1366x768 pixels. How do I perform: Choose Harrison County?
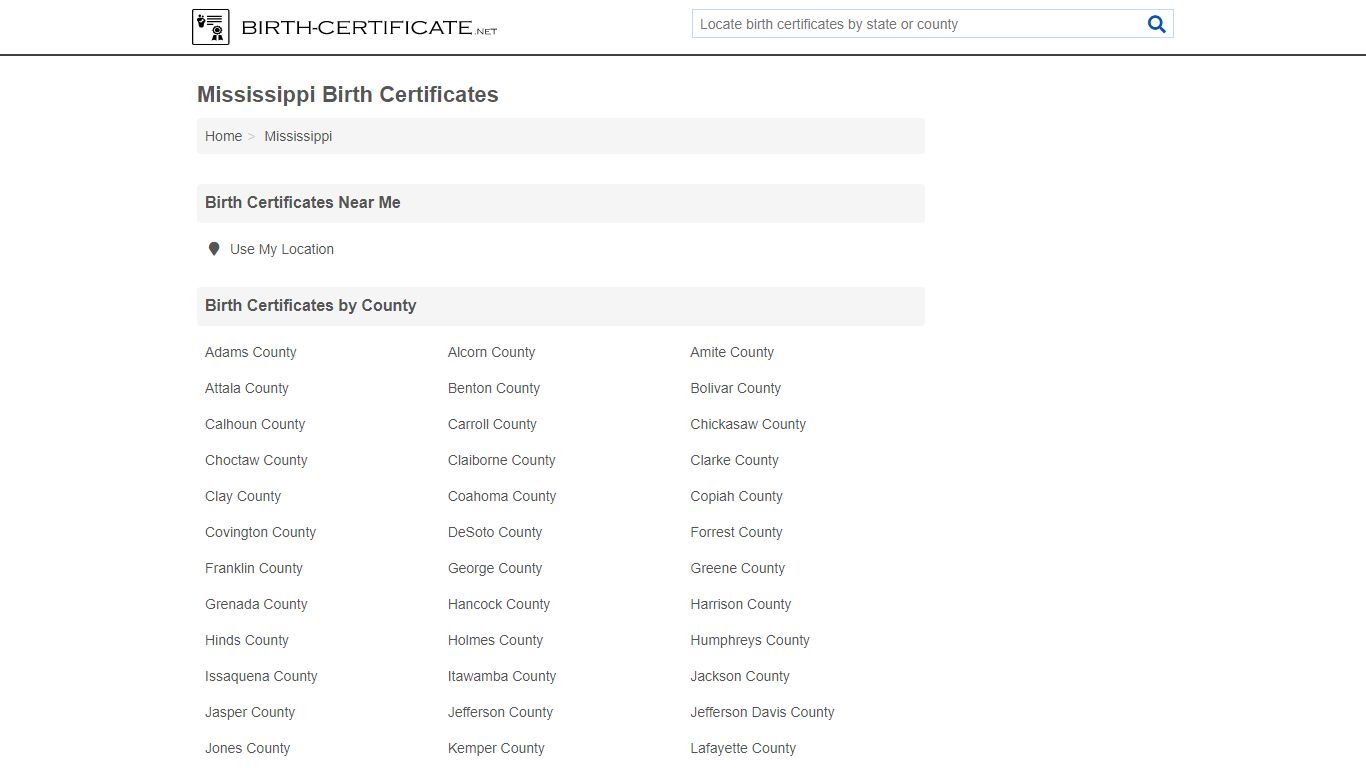740,604
